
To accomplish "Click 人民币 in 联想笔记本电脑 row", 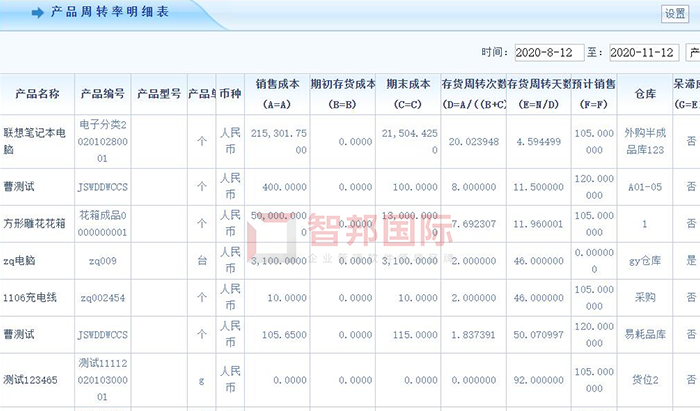I will pyautogui.click(x=230, y=141).
